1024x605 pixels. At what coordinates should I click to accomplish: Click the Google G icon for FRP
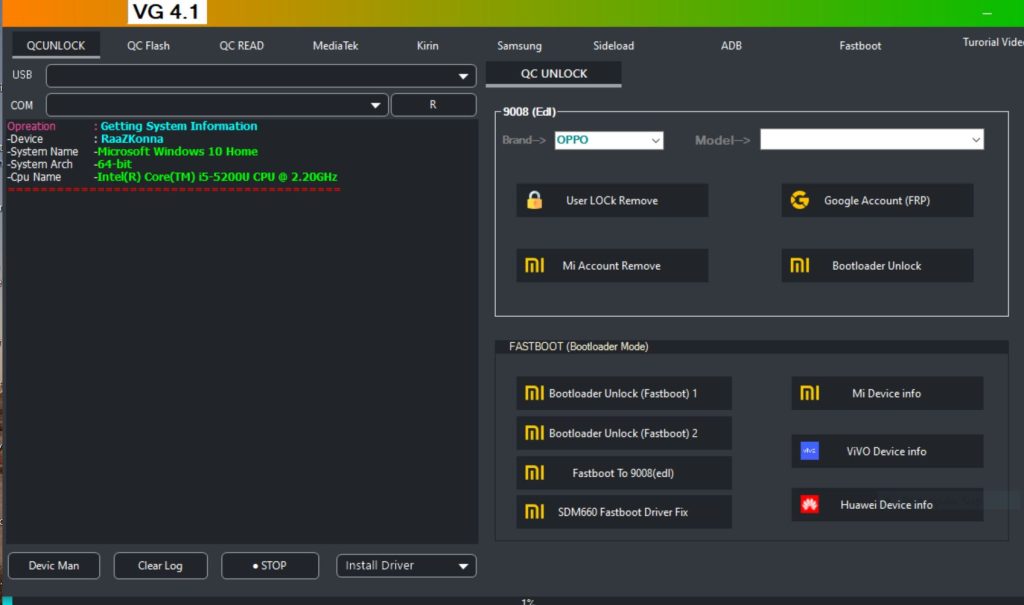pyautogui.click(x=799, y=200)
